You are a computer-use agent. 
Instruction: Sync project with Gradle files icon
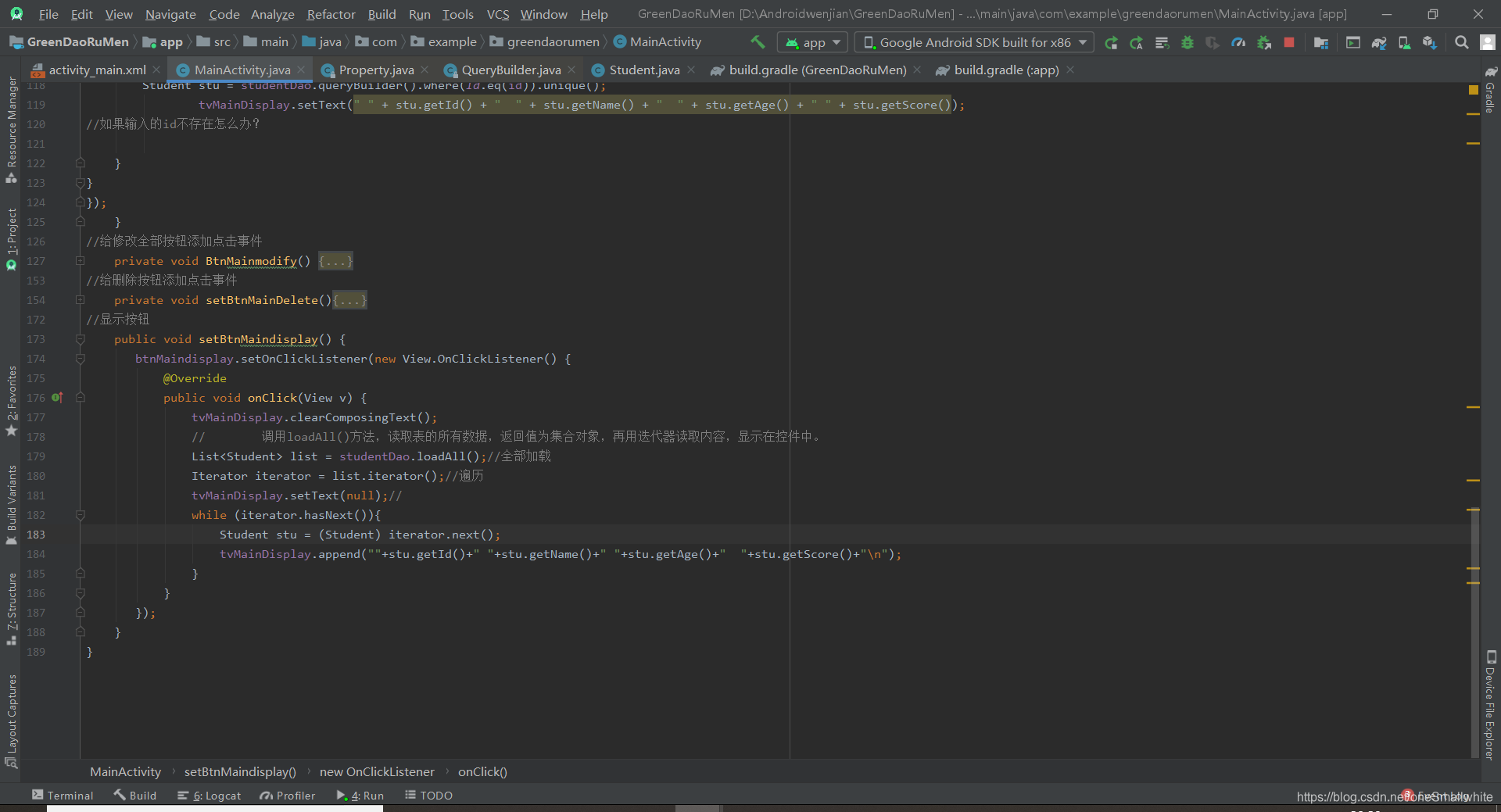point(1379,42)
